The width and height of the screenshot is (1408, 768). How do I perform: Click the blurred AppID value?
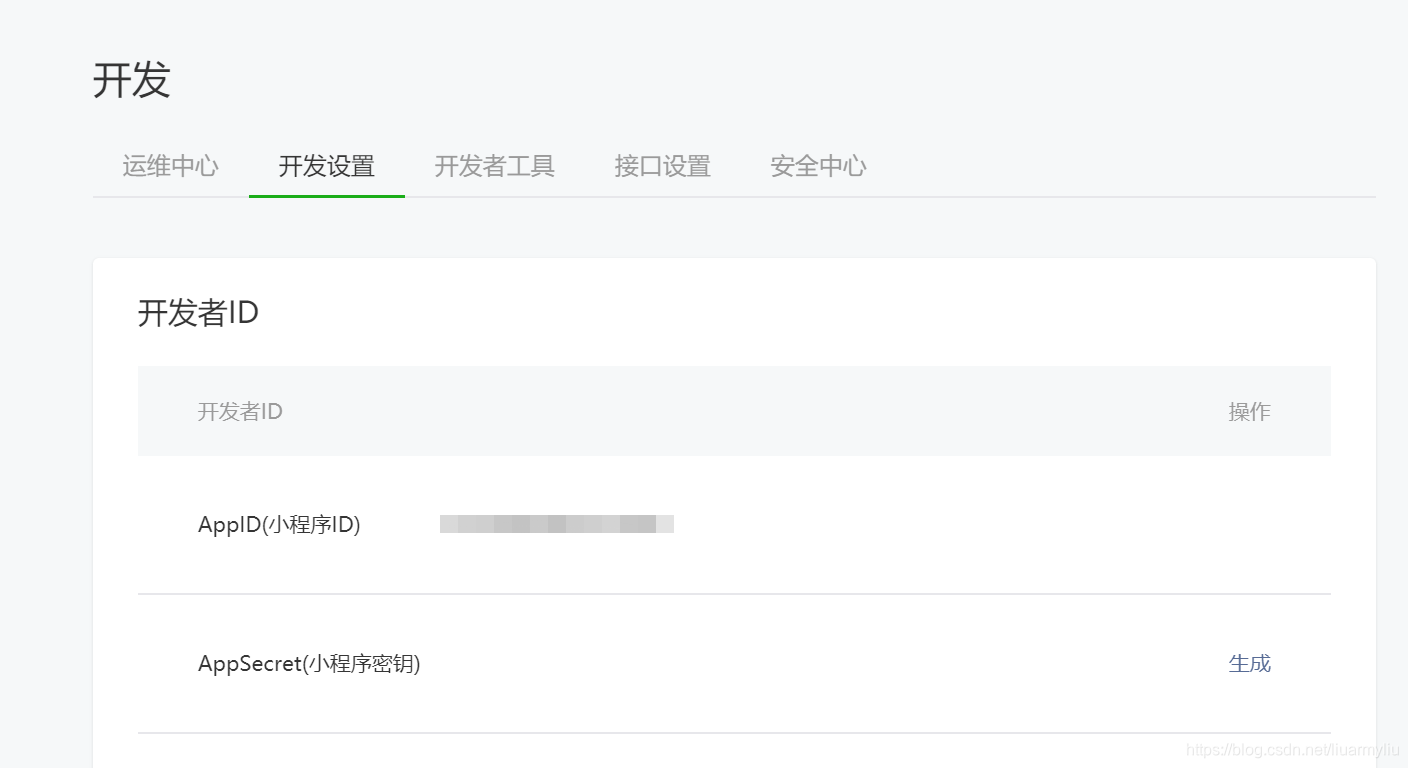(556, 523)
